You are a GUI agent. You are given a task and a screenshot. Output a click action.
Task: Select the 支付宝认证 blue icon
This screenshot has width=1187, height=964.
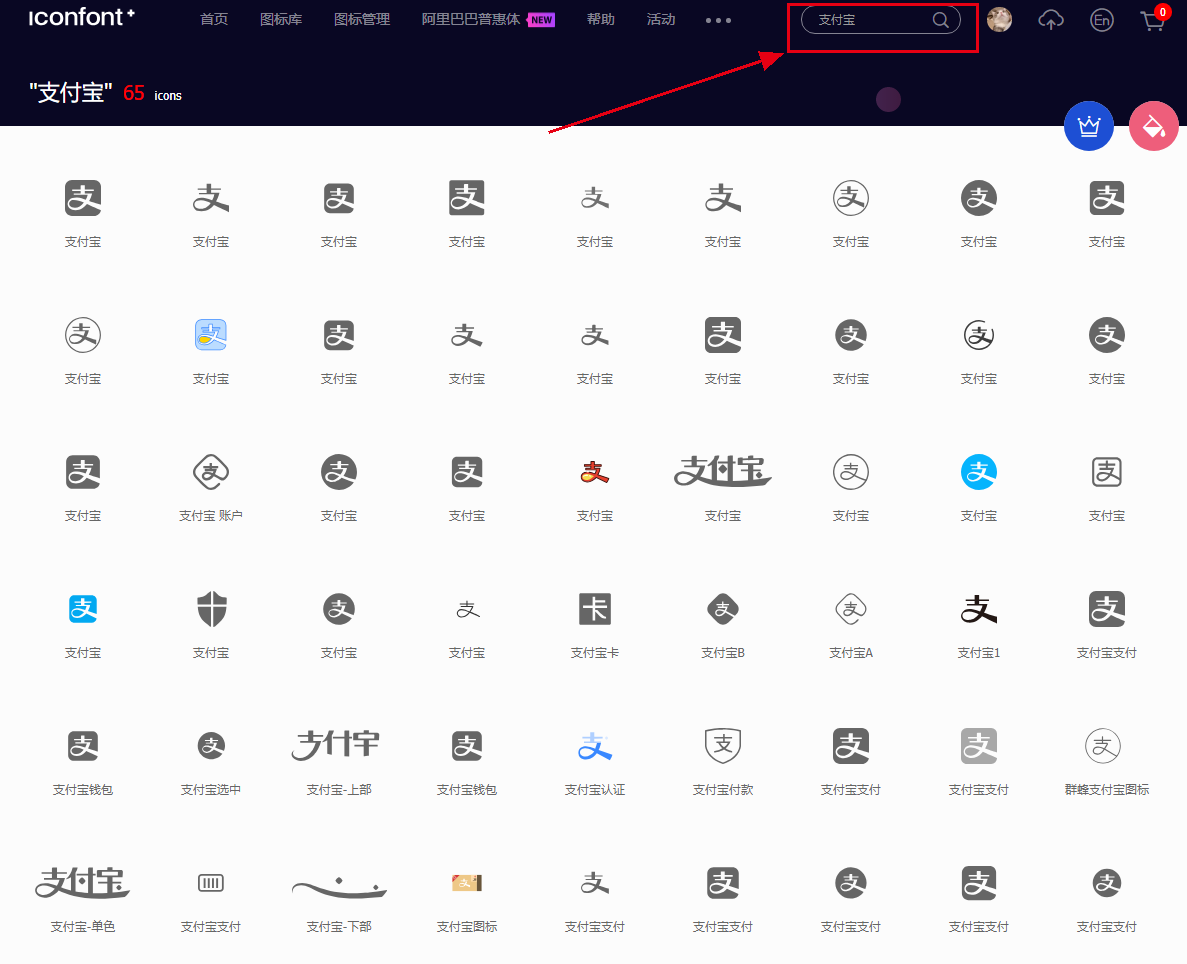click(595, 745)
